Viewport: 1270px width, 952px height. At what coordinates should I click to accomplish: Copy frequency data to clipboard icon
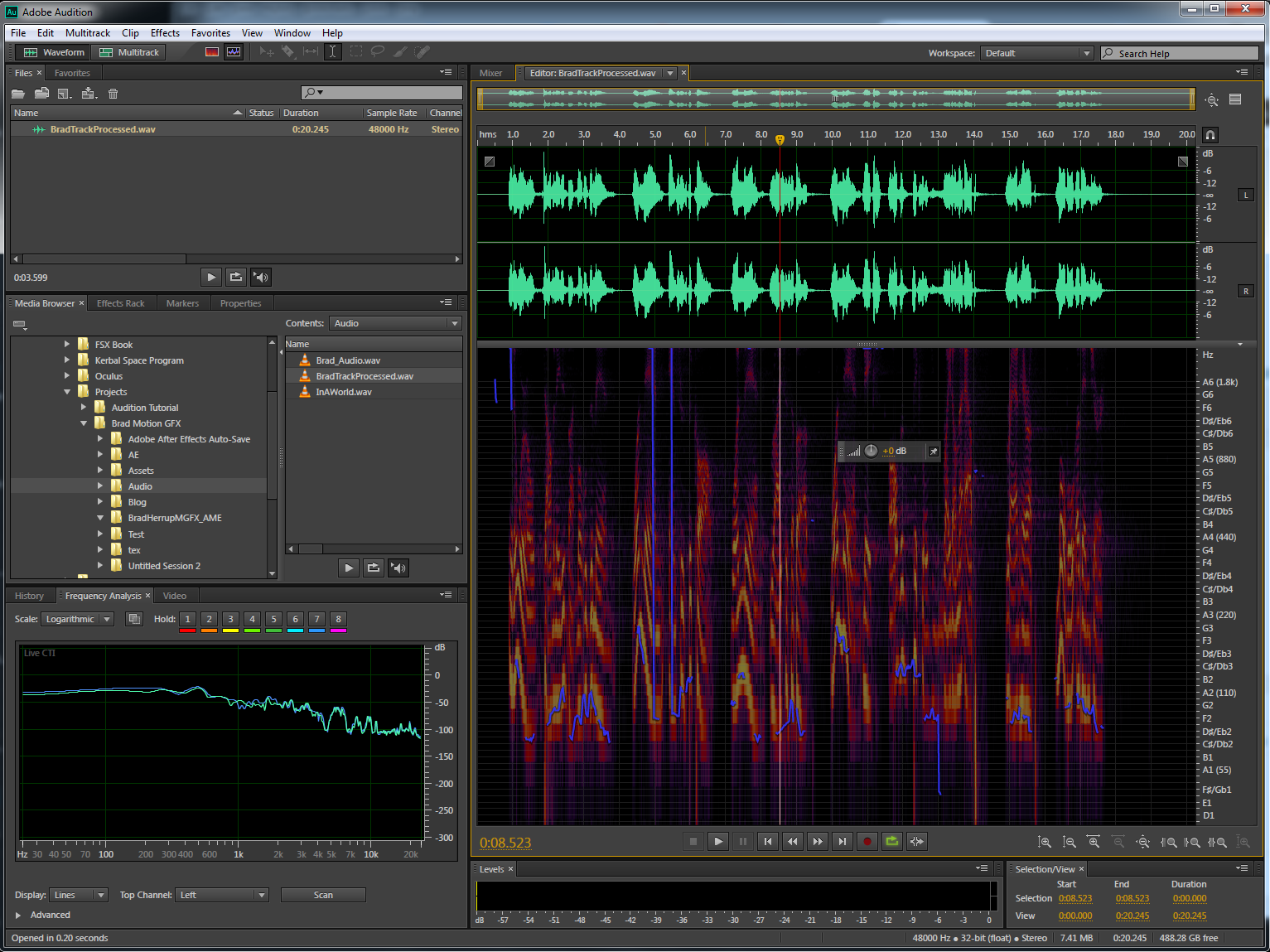(x=134, y=619)
